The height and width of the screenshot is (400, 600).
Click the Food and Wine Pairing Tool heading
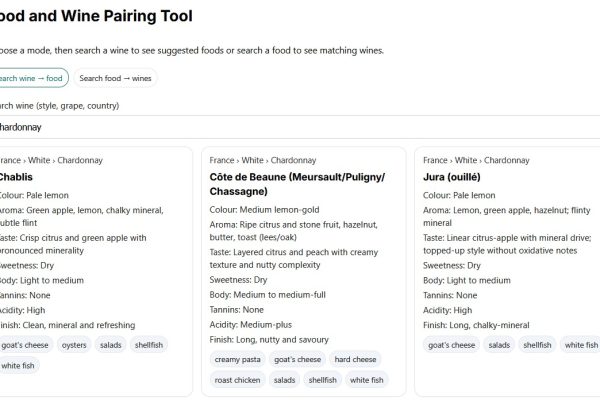(96, 16)
